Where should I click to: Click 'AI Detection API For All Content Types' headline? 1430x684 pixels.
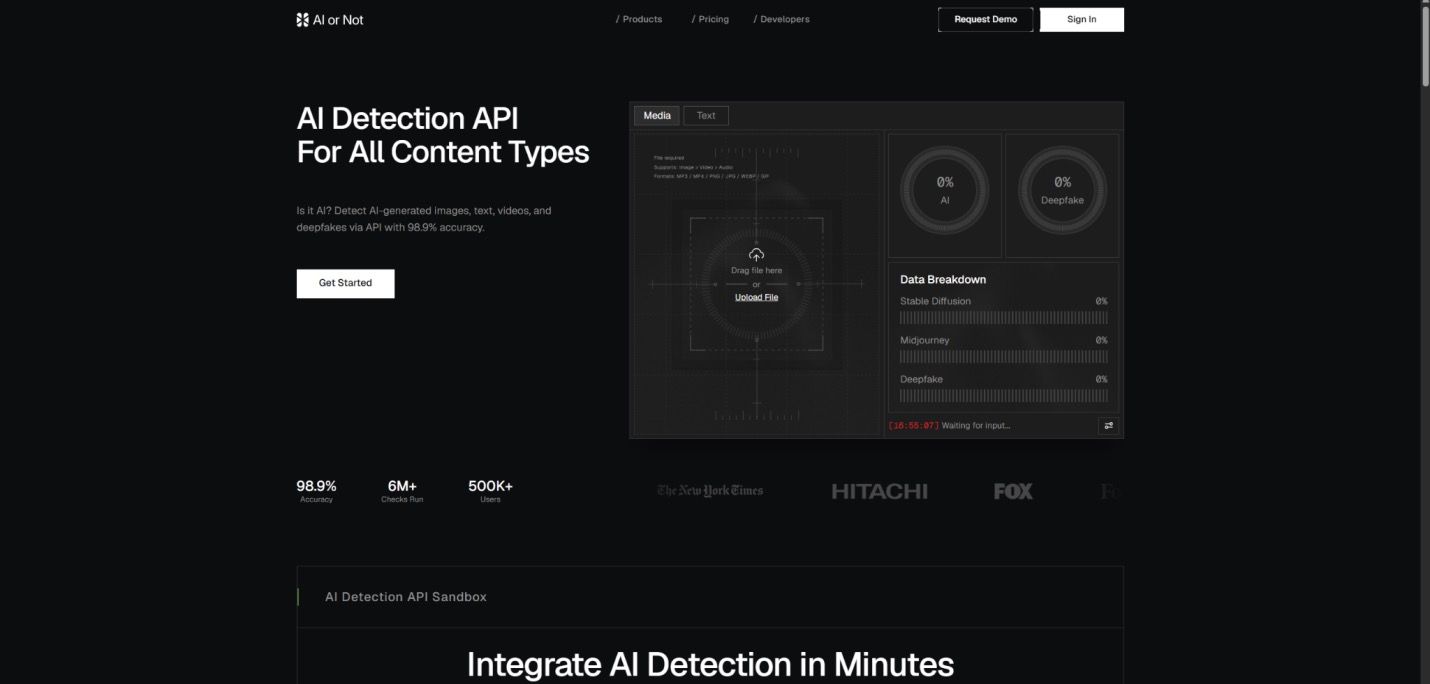[x=443, y=135]
